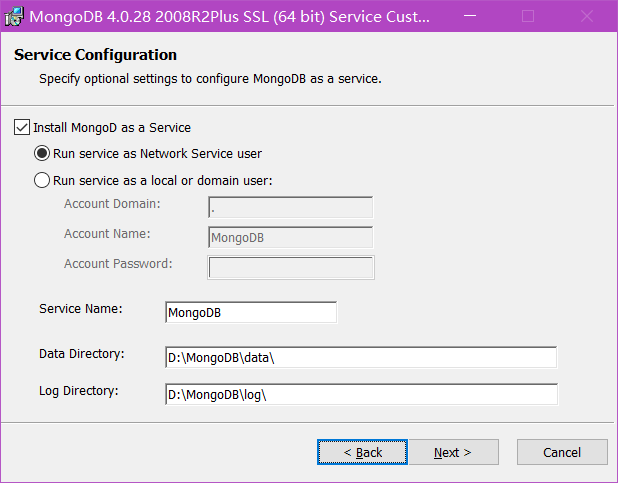Click the 'Specify optional settings' description text

click(210, 79)
